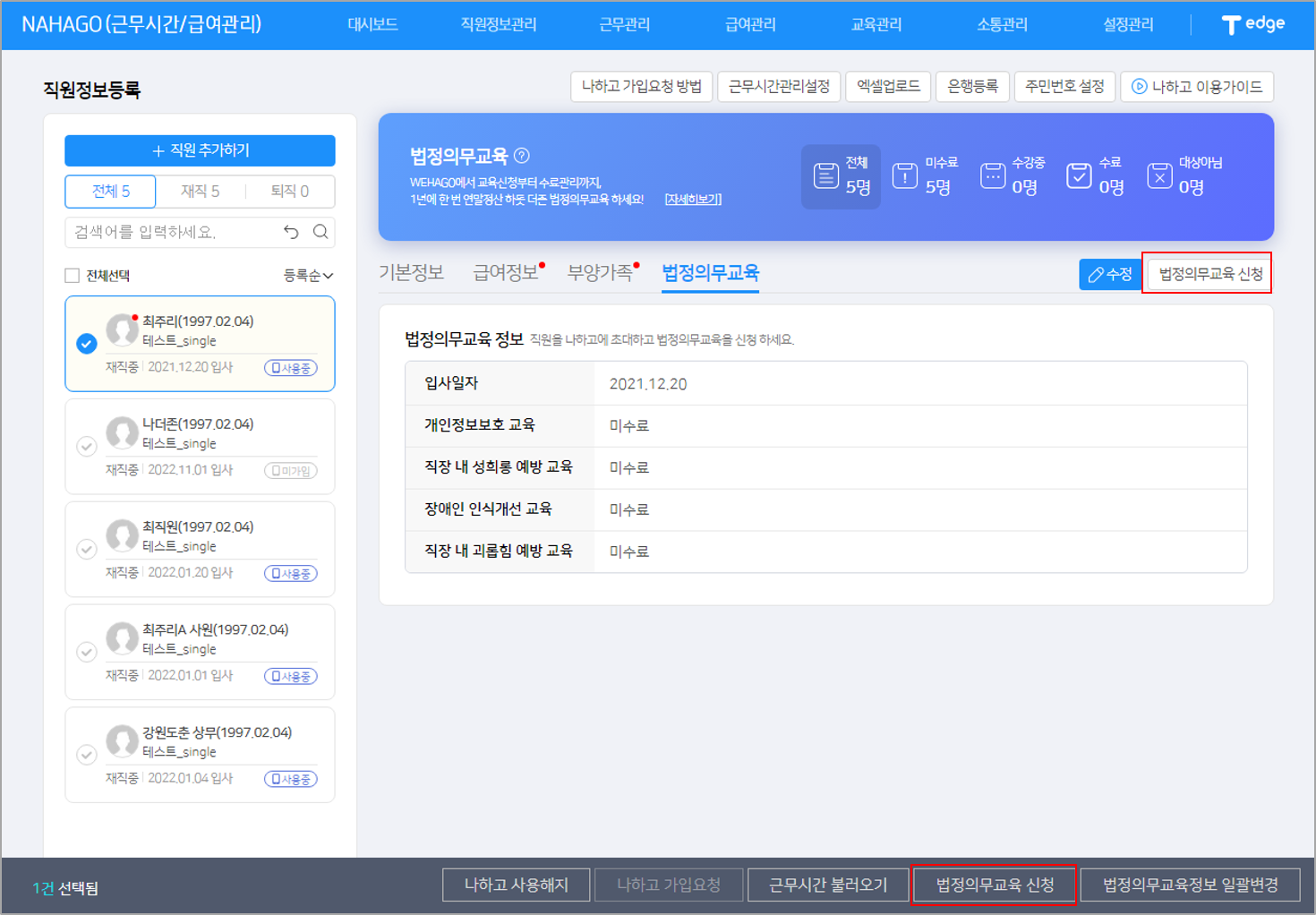Click 최직원's profile avatar
Screen dimensions: 1316x915
(122, 536)
